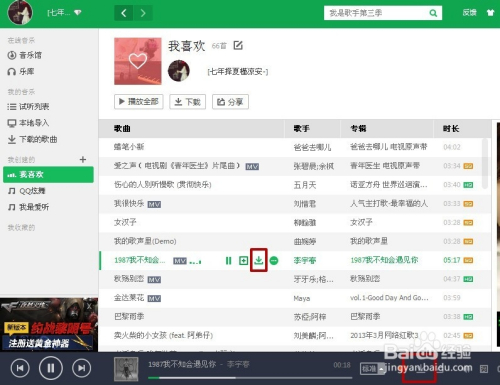
Task: Close the game advertisement banner
Action: coord(89,306)
